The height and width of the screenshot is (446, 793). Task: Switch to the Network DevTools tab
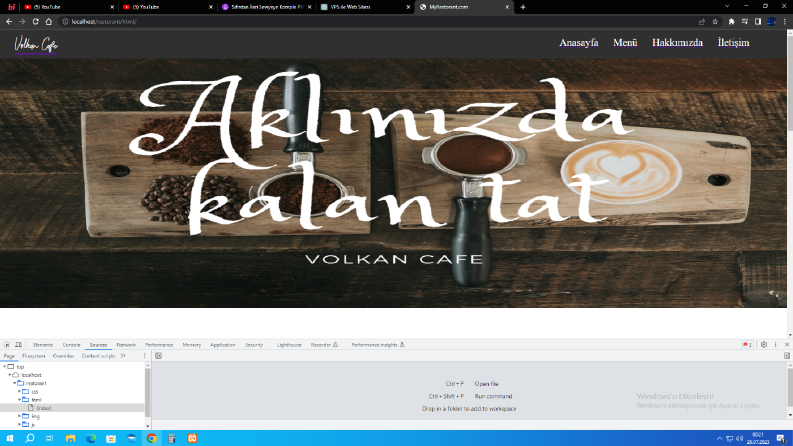pos(126,345)
